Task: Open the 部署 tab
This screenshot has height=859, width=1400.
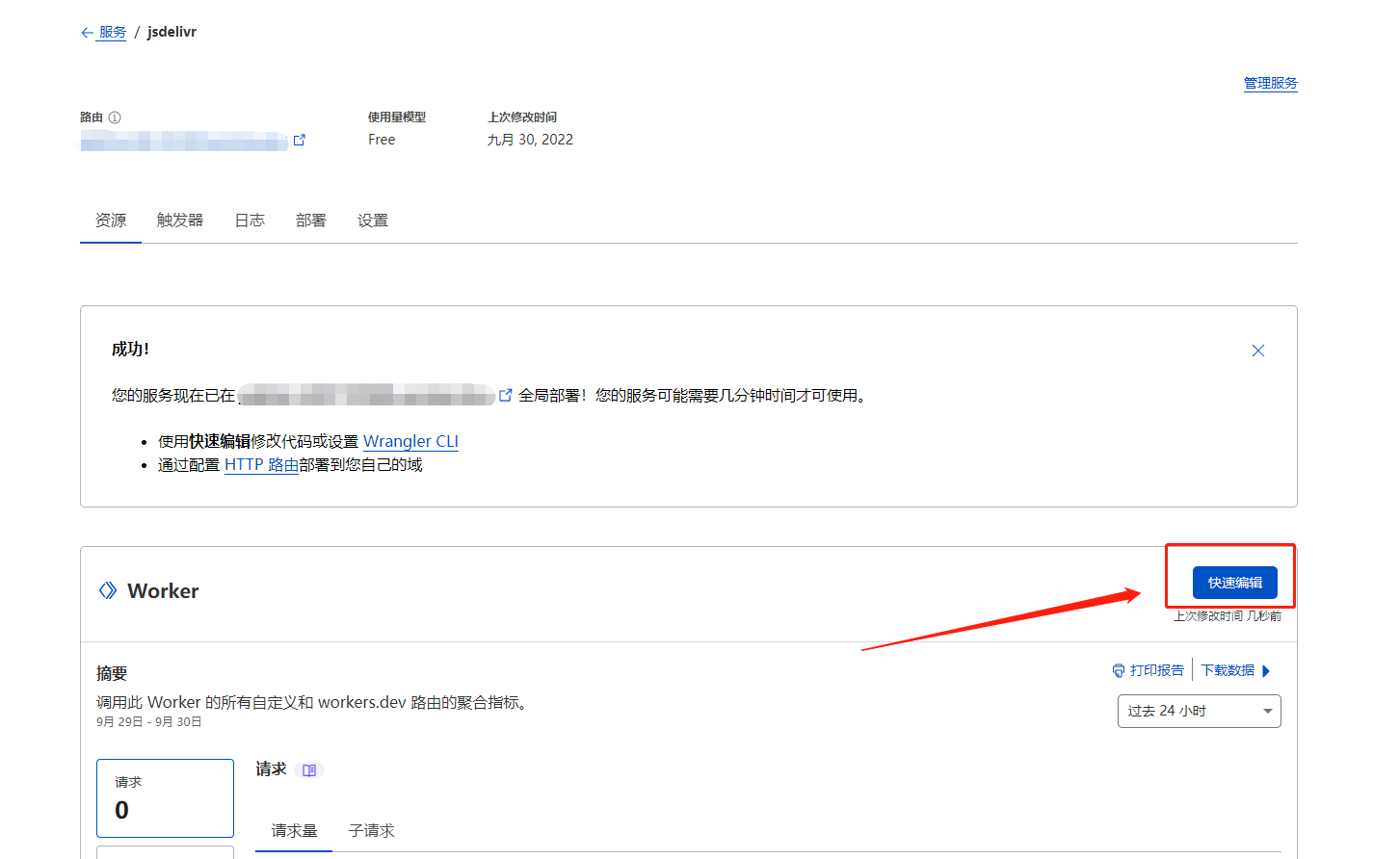Action: click(310, 220)
